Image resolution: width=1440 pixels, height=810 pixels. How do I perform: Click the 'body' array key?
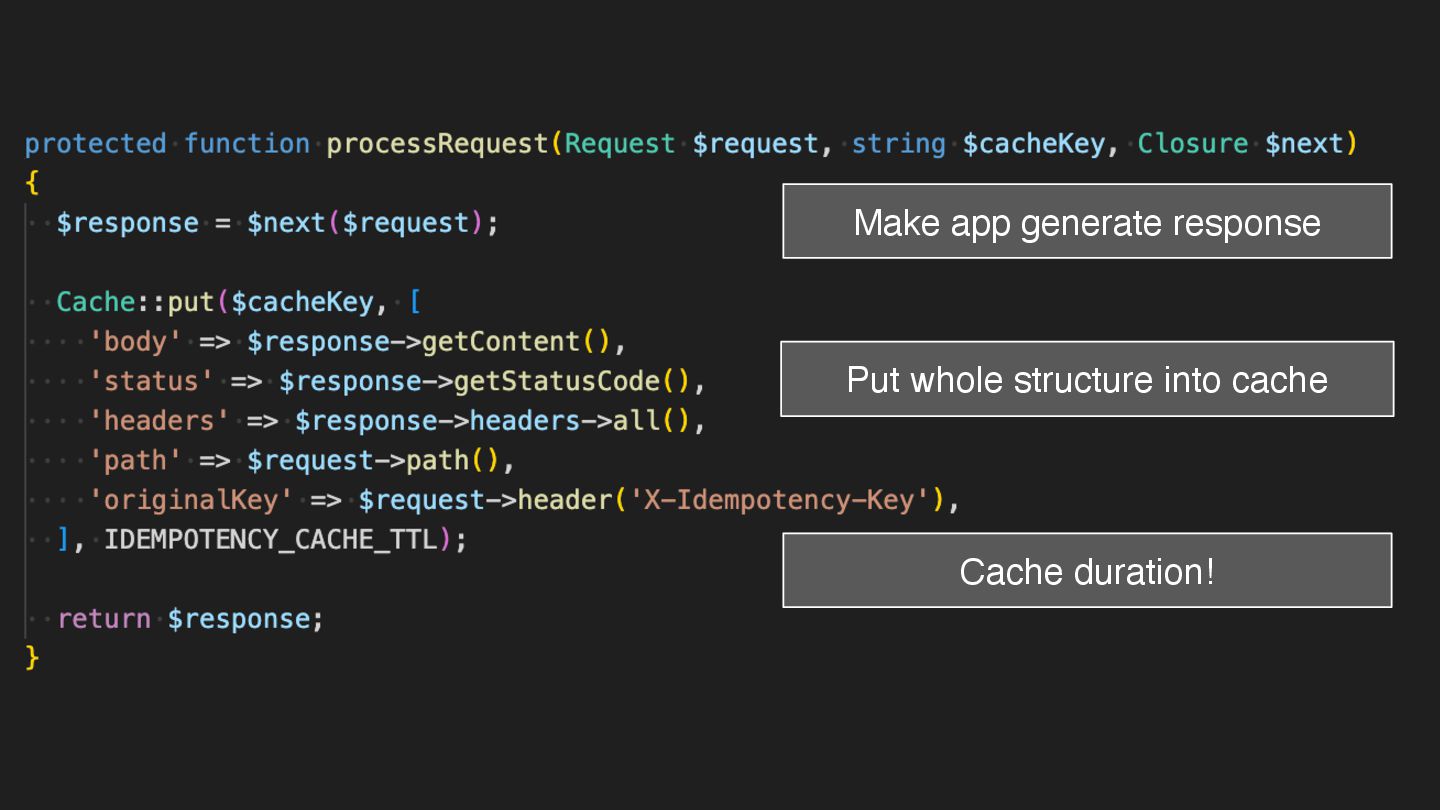(136, 342)
